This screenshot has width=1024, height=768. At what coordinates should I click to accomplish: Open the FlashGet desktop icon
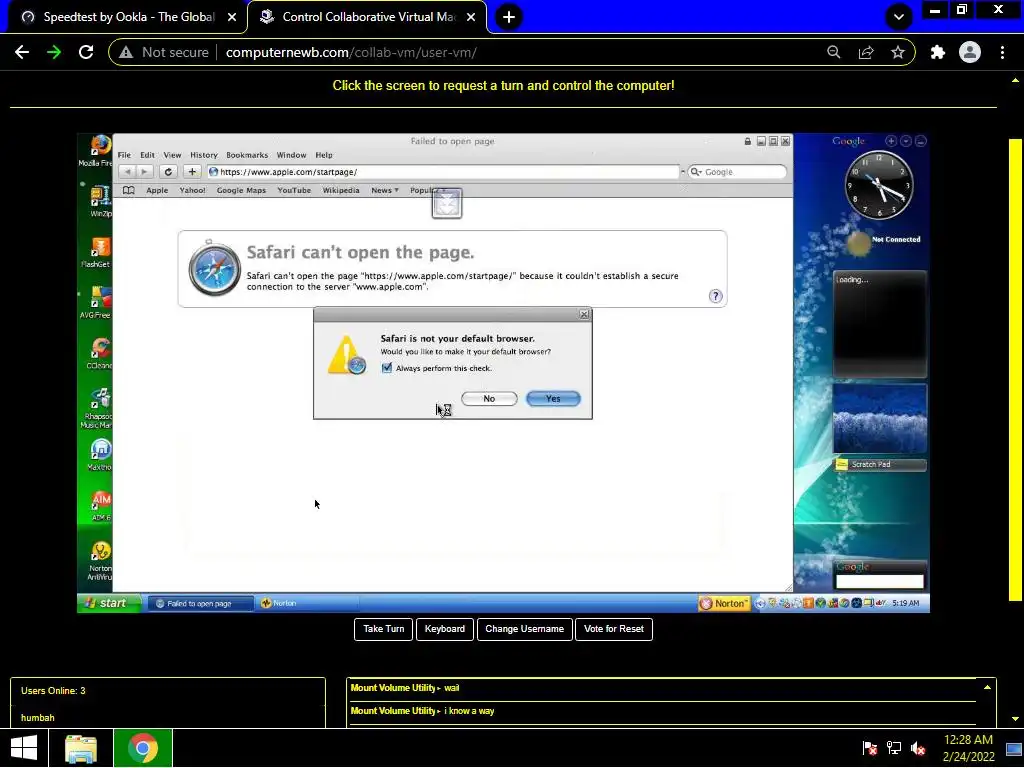tap(97, 252)
